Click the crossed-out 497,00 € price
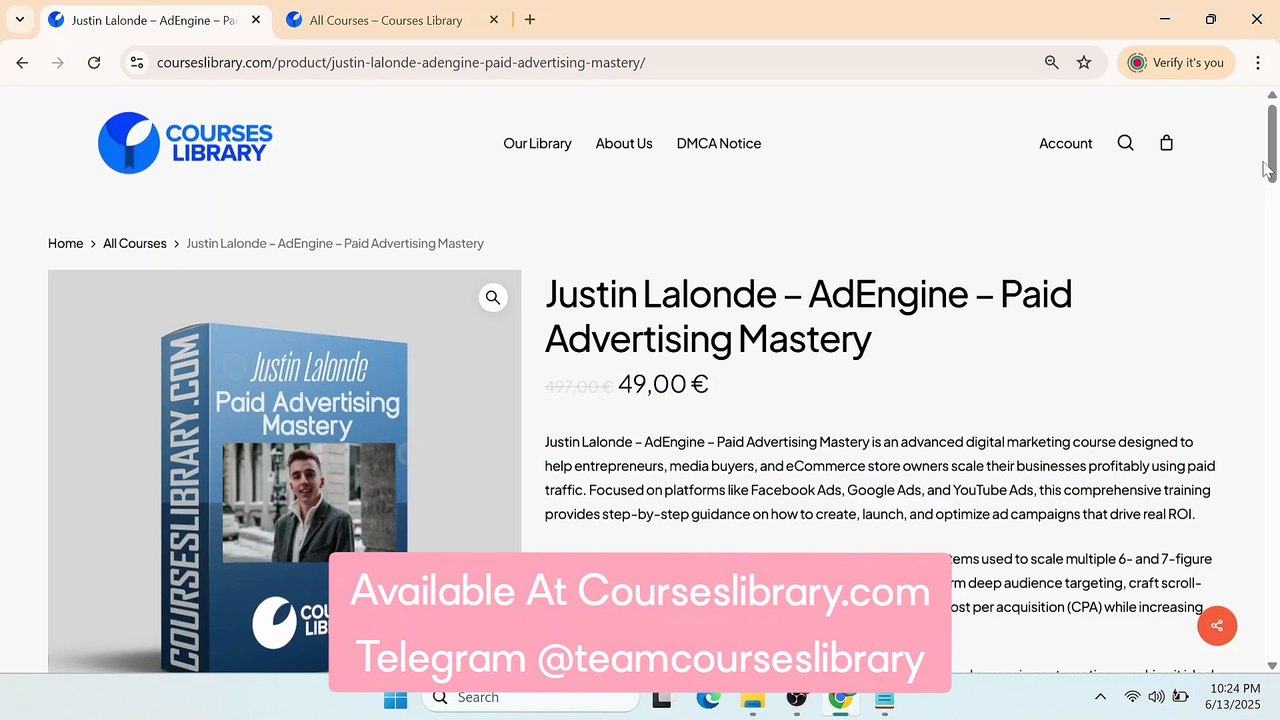Viewport: 1280px width, 720px height. click(x=579, y=386)
